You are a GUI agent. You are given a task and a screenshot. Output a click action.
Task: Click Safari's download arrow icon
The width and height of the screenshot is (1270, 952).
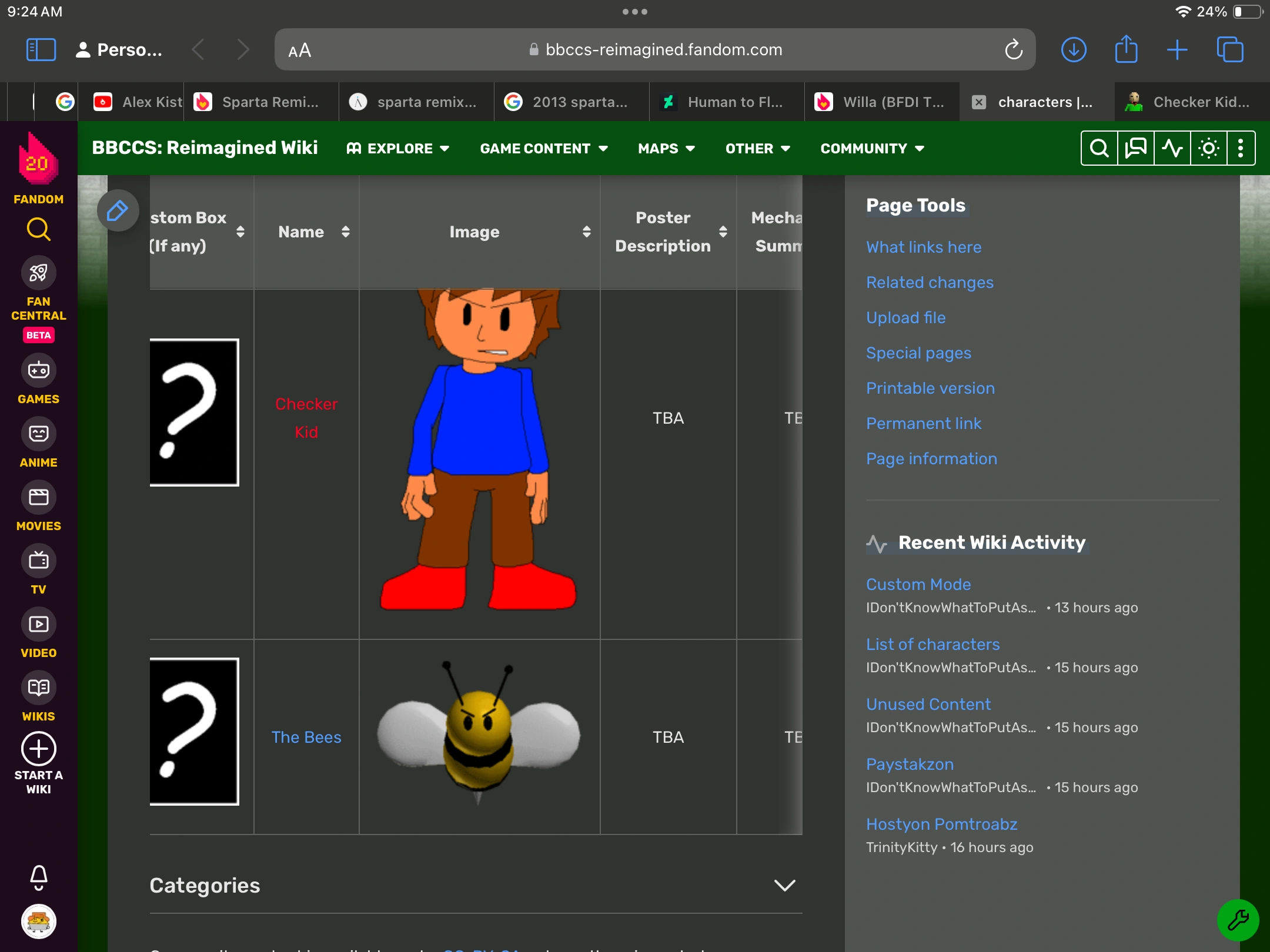pos(1074,50)
